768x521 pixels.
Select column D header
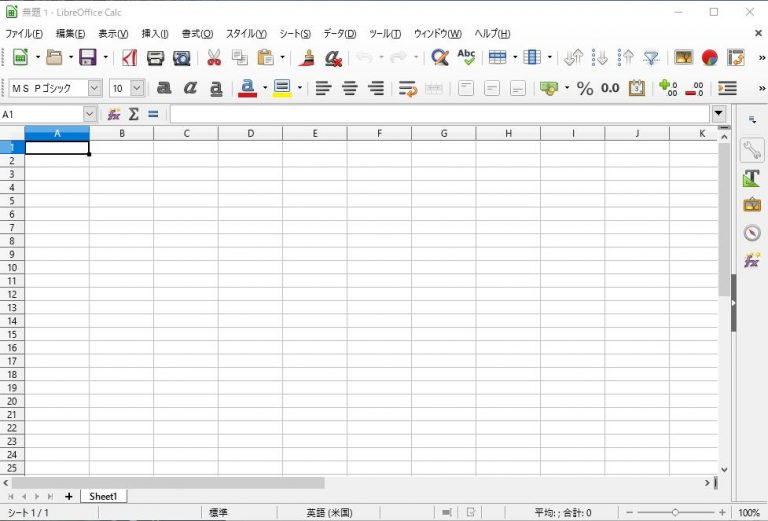point(250,133)
